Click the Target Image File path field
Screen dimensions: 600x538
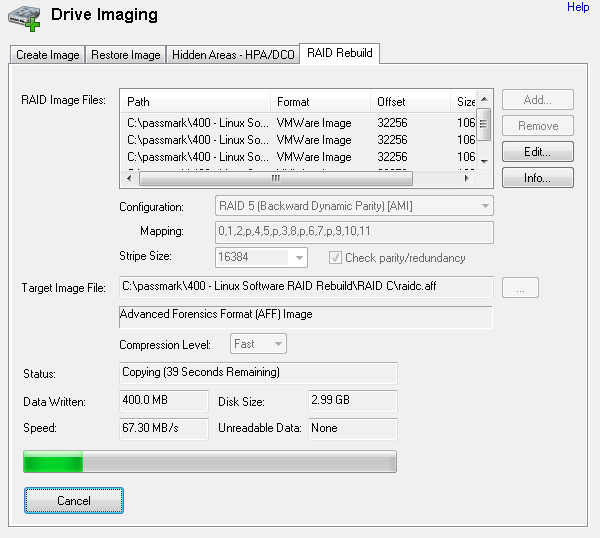point(306,287)
